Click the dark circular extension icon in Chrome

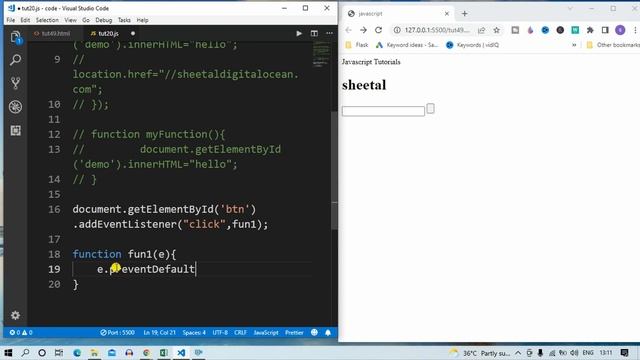click(x=560, y=30)
